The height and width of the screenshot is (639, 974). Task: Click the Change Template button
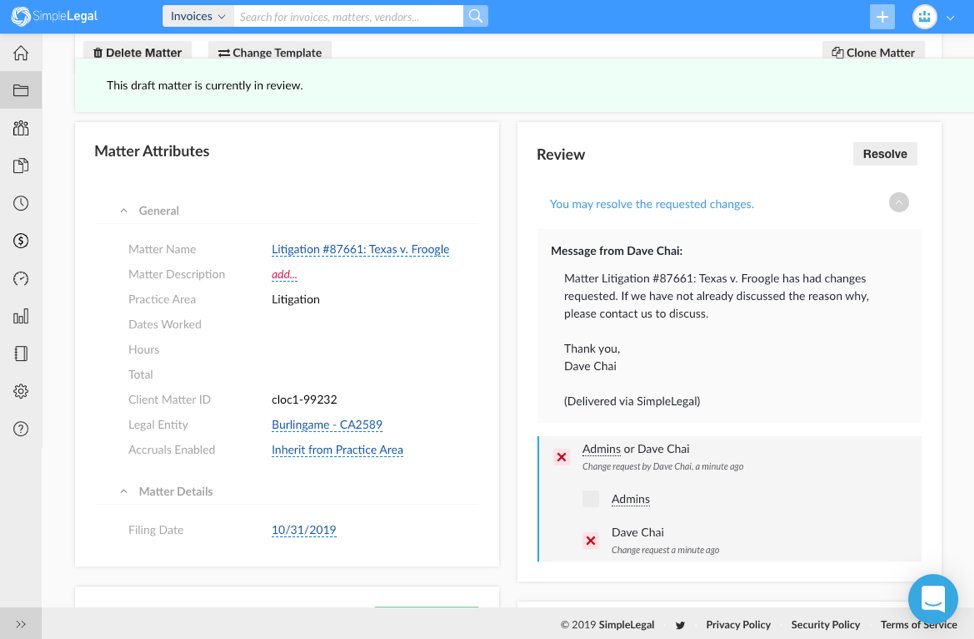coord(270,52)
